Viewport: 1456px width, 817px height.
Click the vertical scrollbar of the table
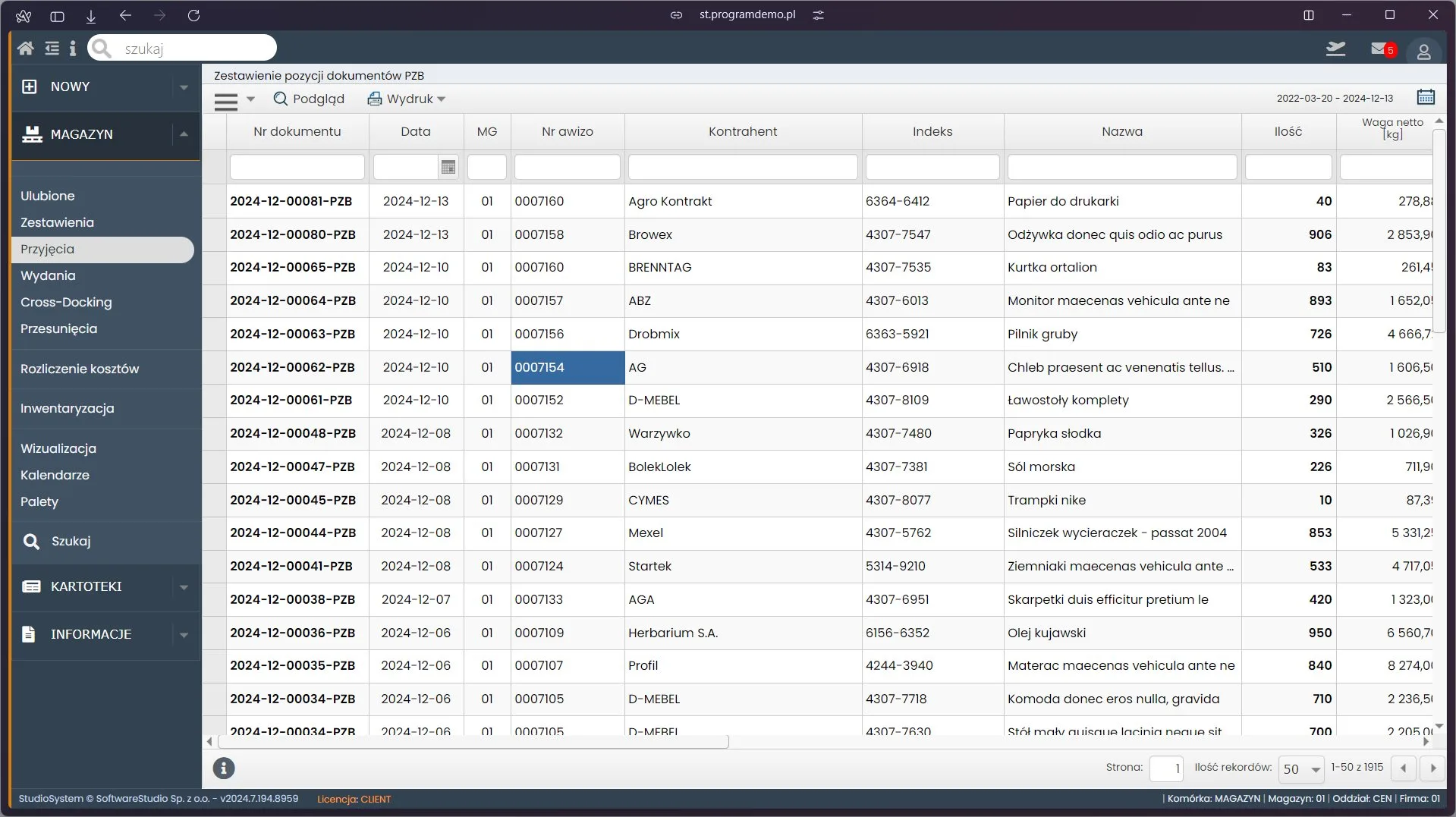click(1439, 231)
